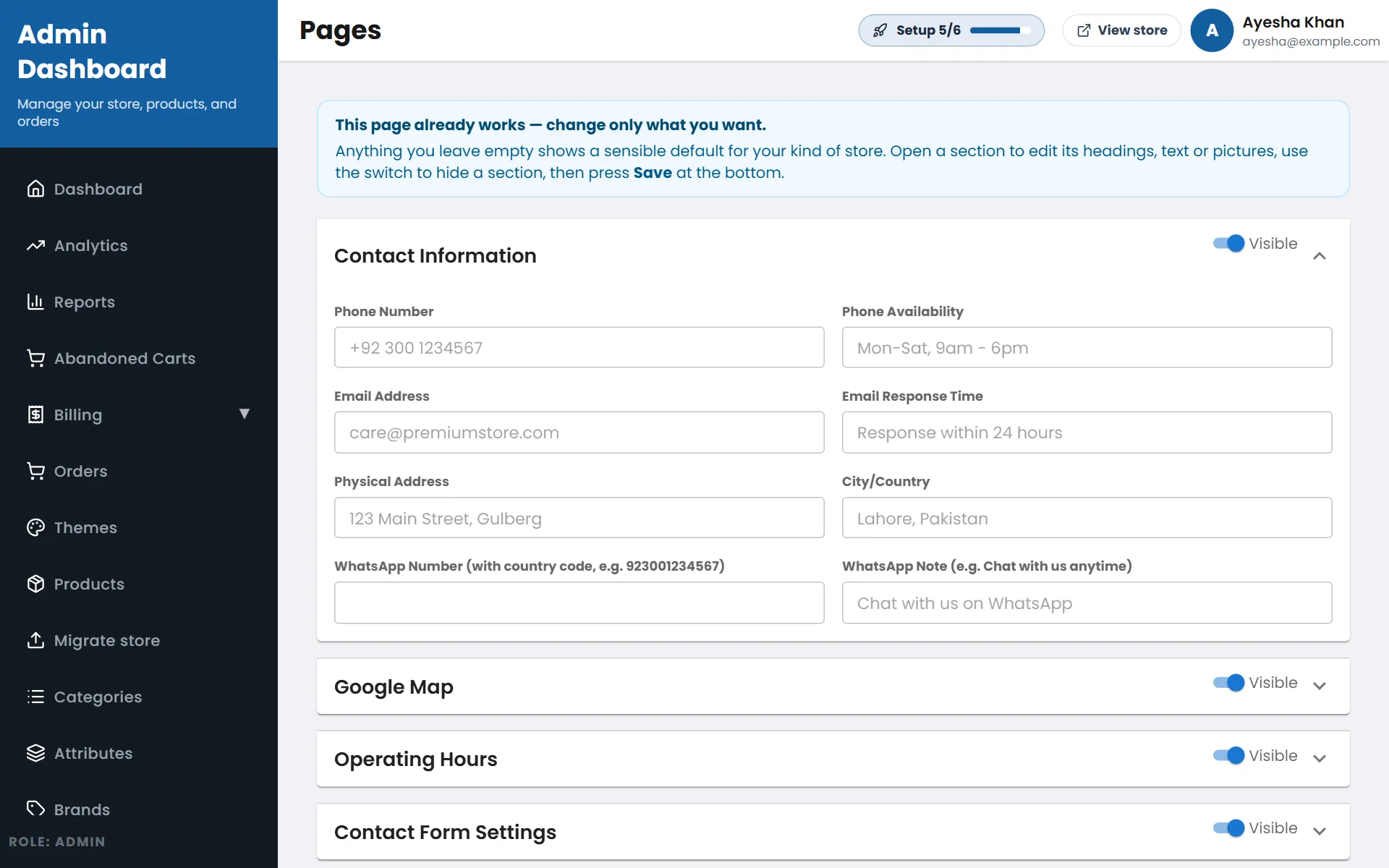Click the Attributes layers icon
The width and height of the screenshot is (1389, 868).
pyautogui.click(x=35, y=753)
